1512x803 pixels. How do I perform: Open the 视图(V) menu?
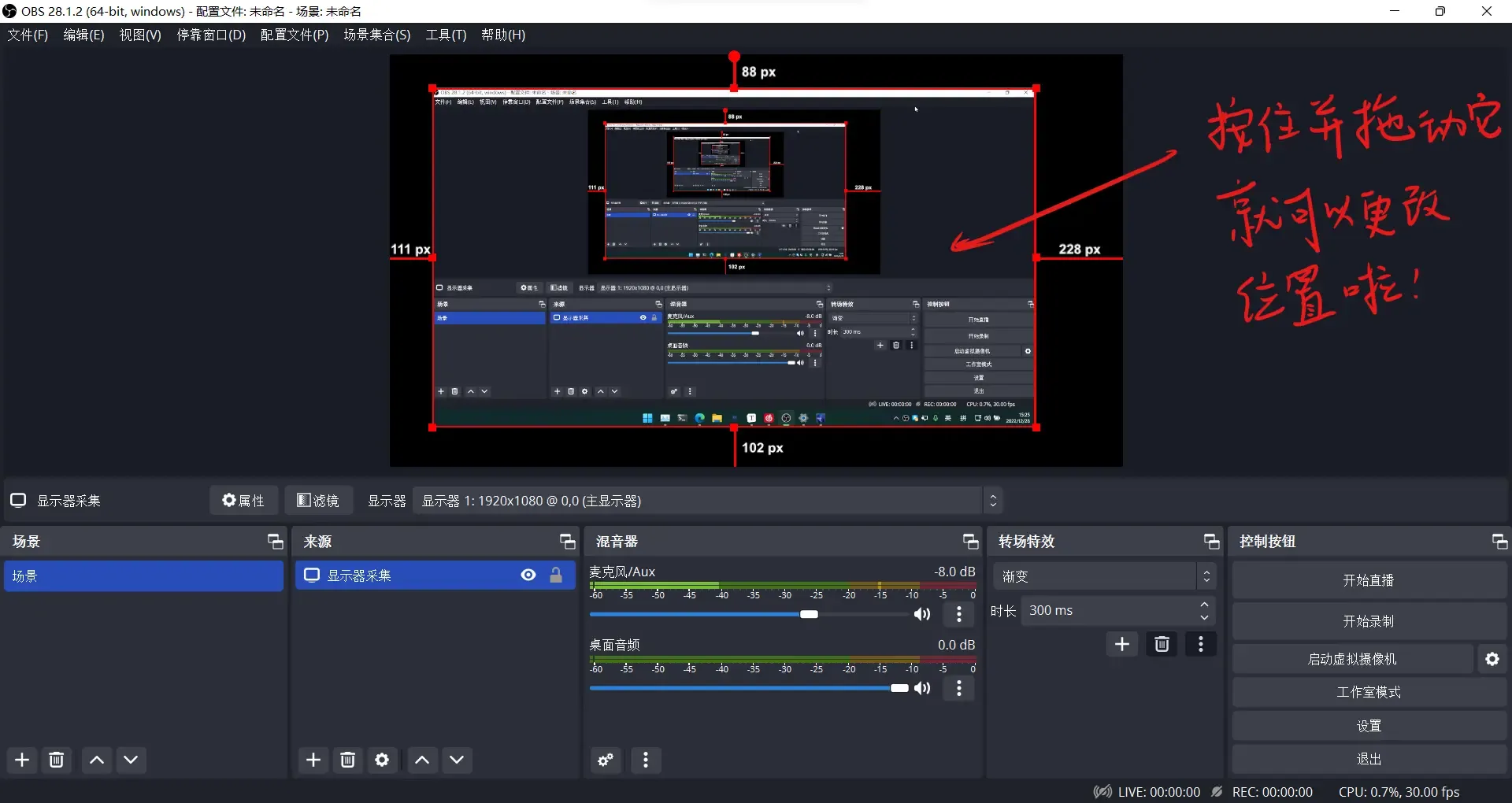[x=140, y=35]
